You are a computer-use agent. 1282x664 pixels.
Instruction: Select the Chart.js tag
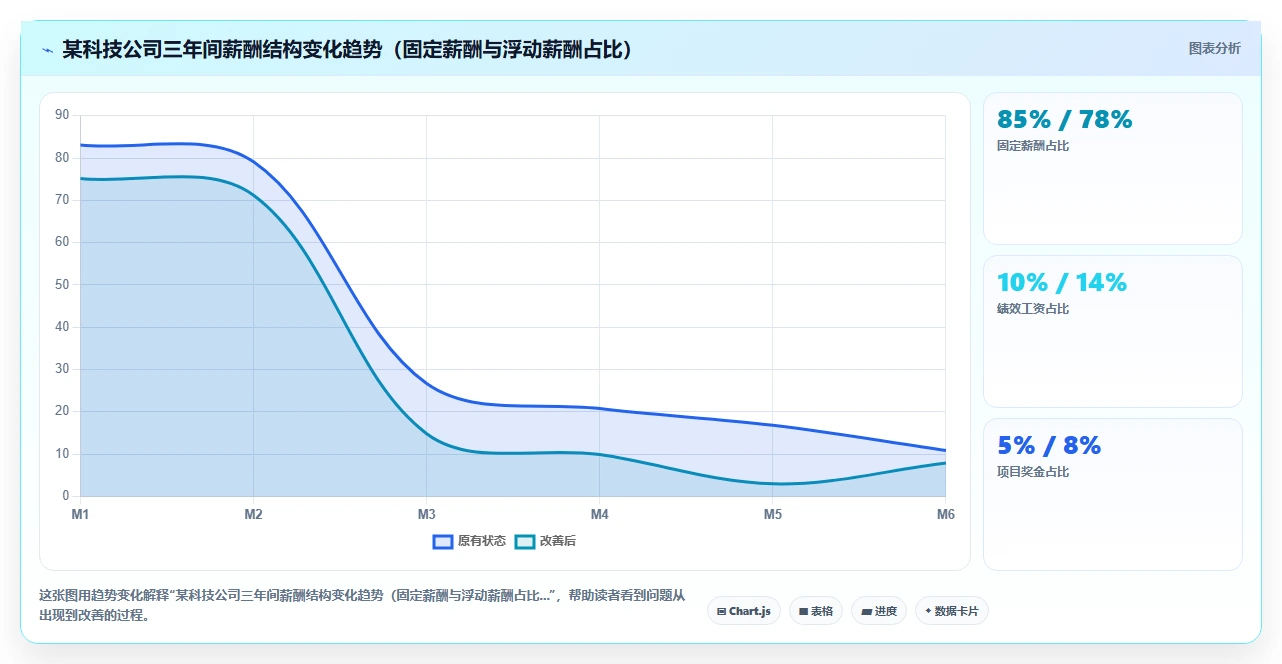pyautogui.click(x=744, y=611)
